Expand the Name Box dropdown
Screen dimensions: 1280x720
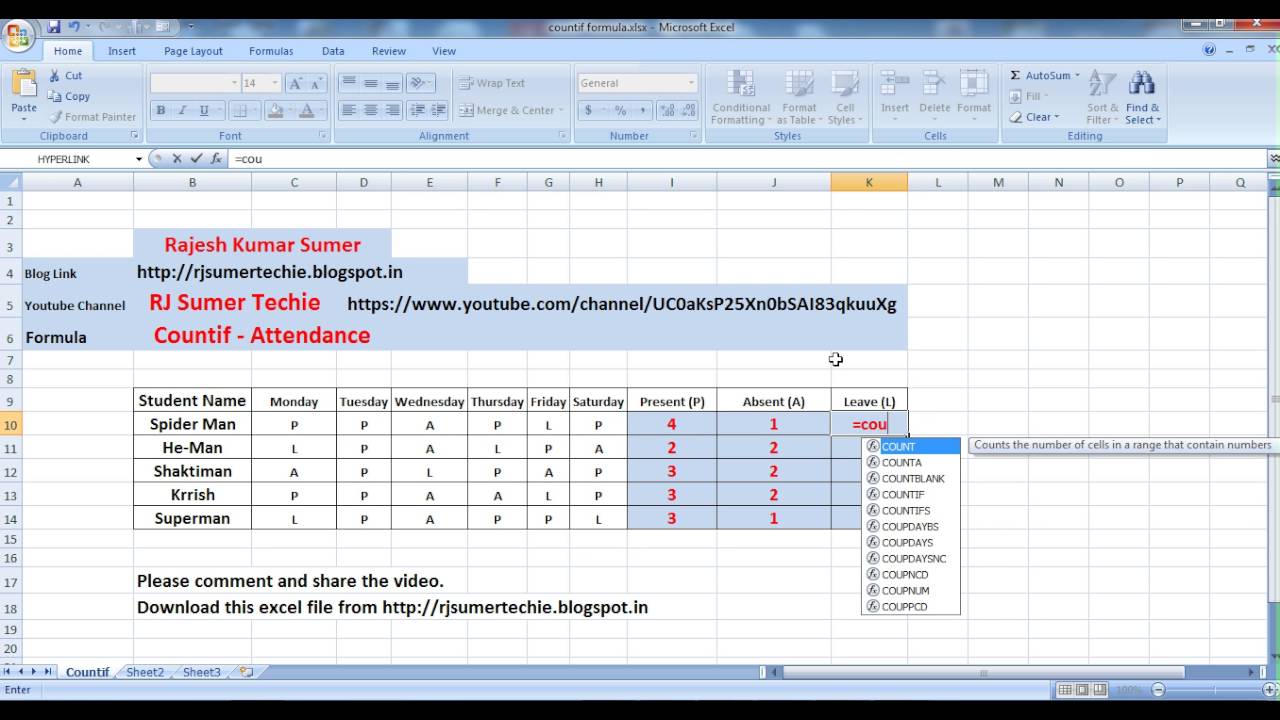tap(139, 159)
